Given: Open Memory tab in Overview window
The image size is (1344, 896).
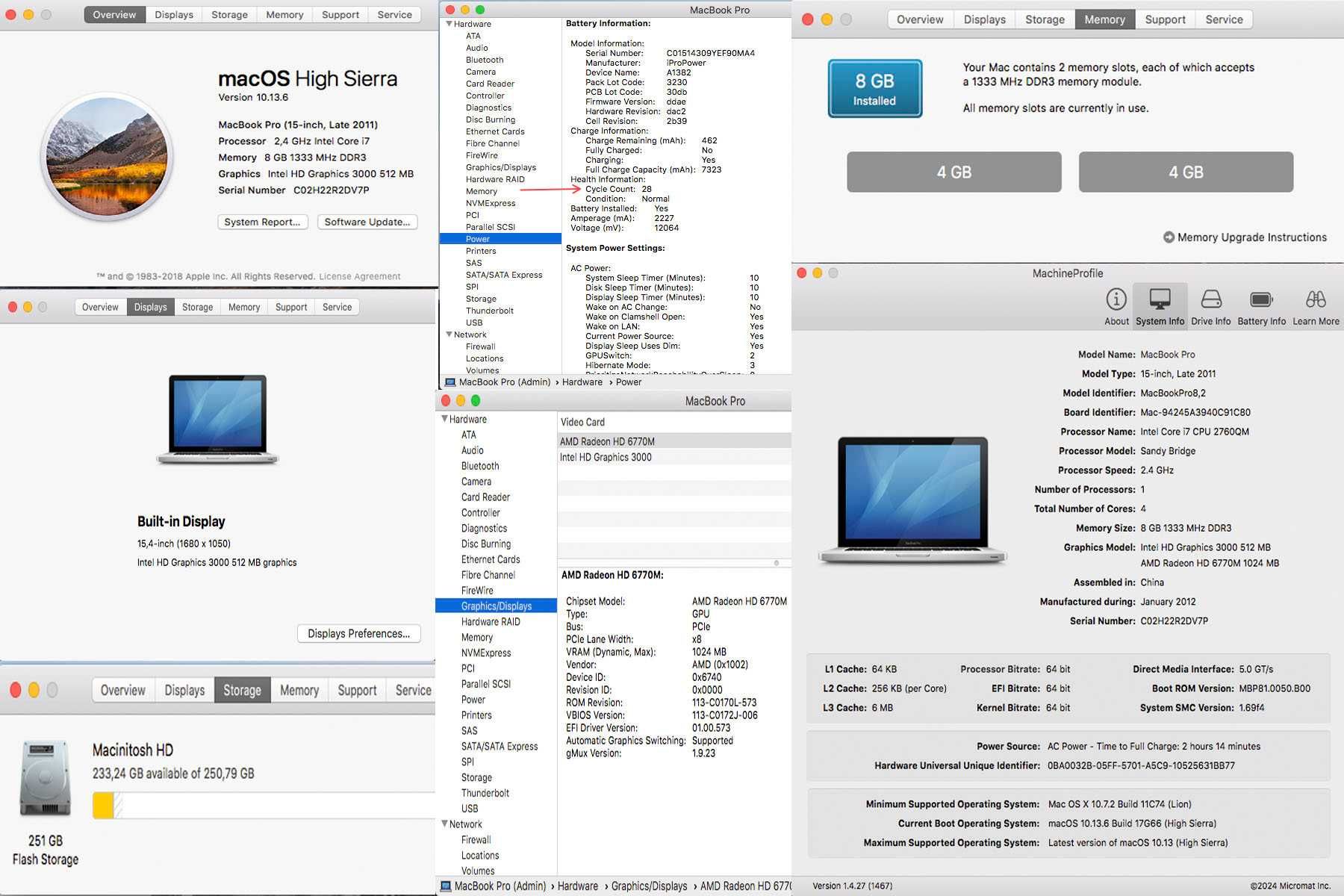Looking at the screenshot, I should 284,15.
